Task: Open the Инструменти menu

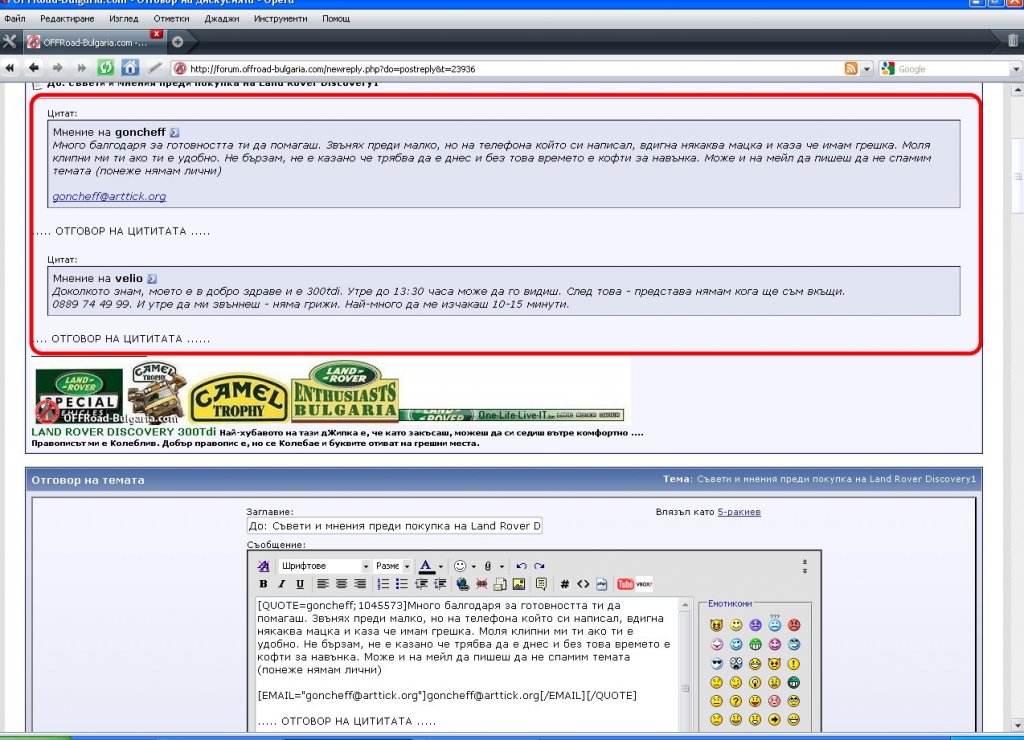Action: point(280,19)
